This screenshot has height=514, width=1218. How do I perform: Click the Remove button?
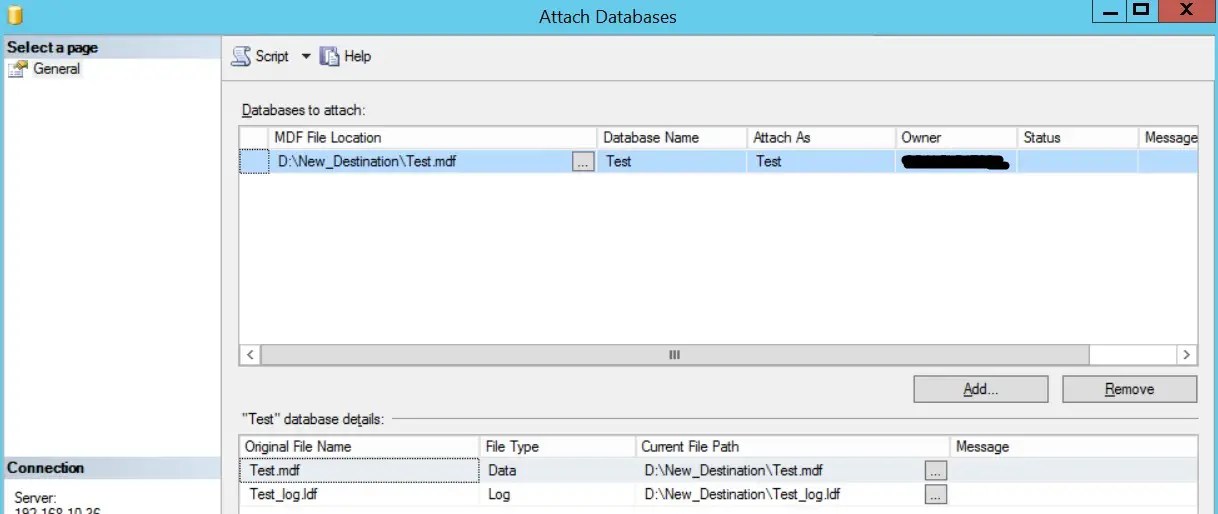pyautogui.click(x=1129, y=389)
